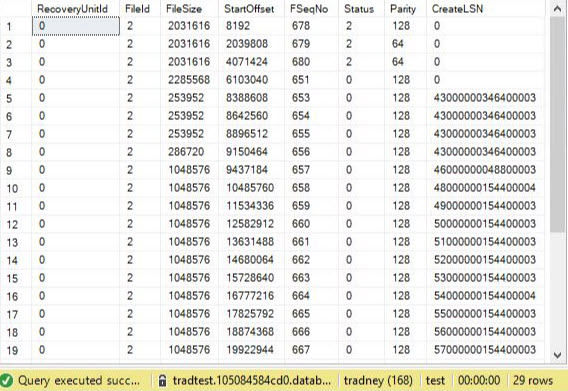Click StartOffset value 12582912
Screen dimensions: 568x391
click(250, 224)
